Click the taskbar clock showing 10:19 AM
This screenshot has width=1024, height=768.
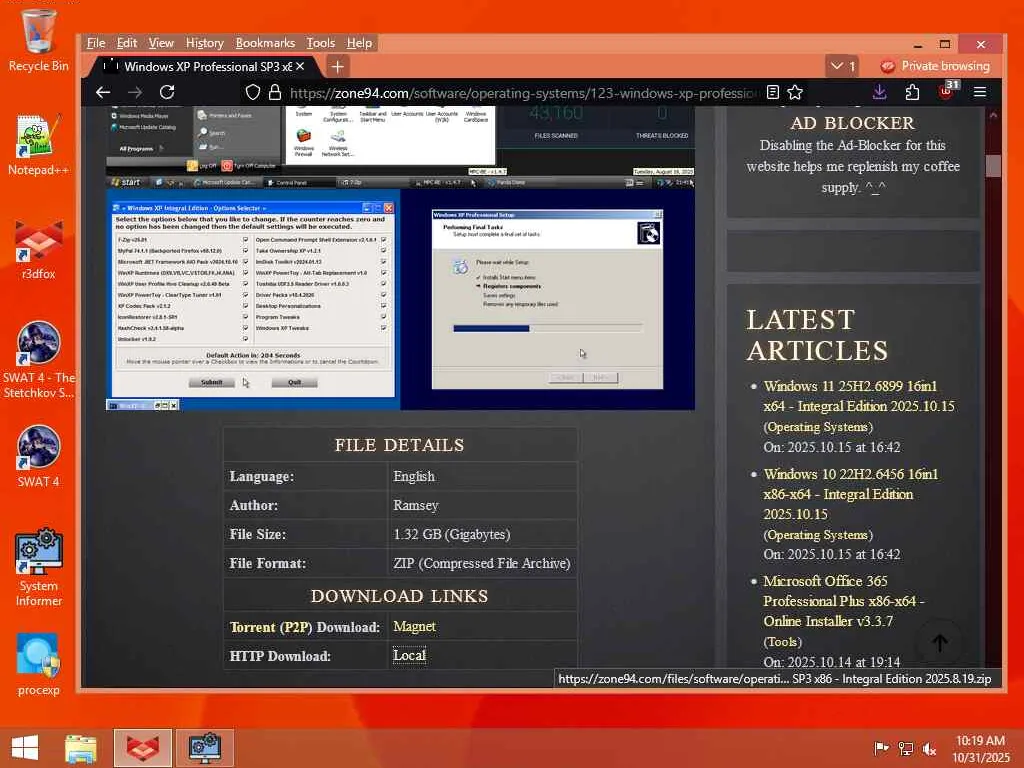[980, 748]
